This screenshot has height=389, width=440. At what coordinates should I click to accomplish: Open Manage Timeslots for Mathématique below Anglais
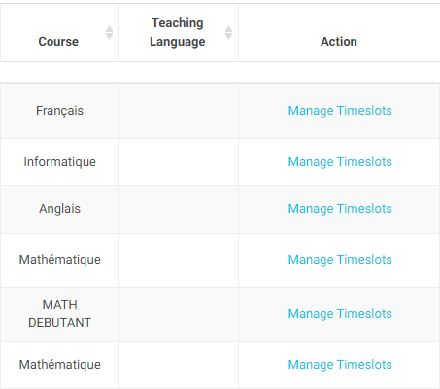(339, 260)
